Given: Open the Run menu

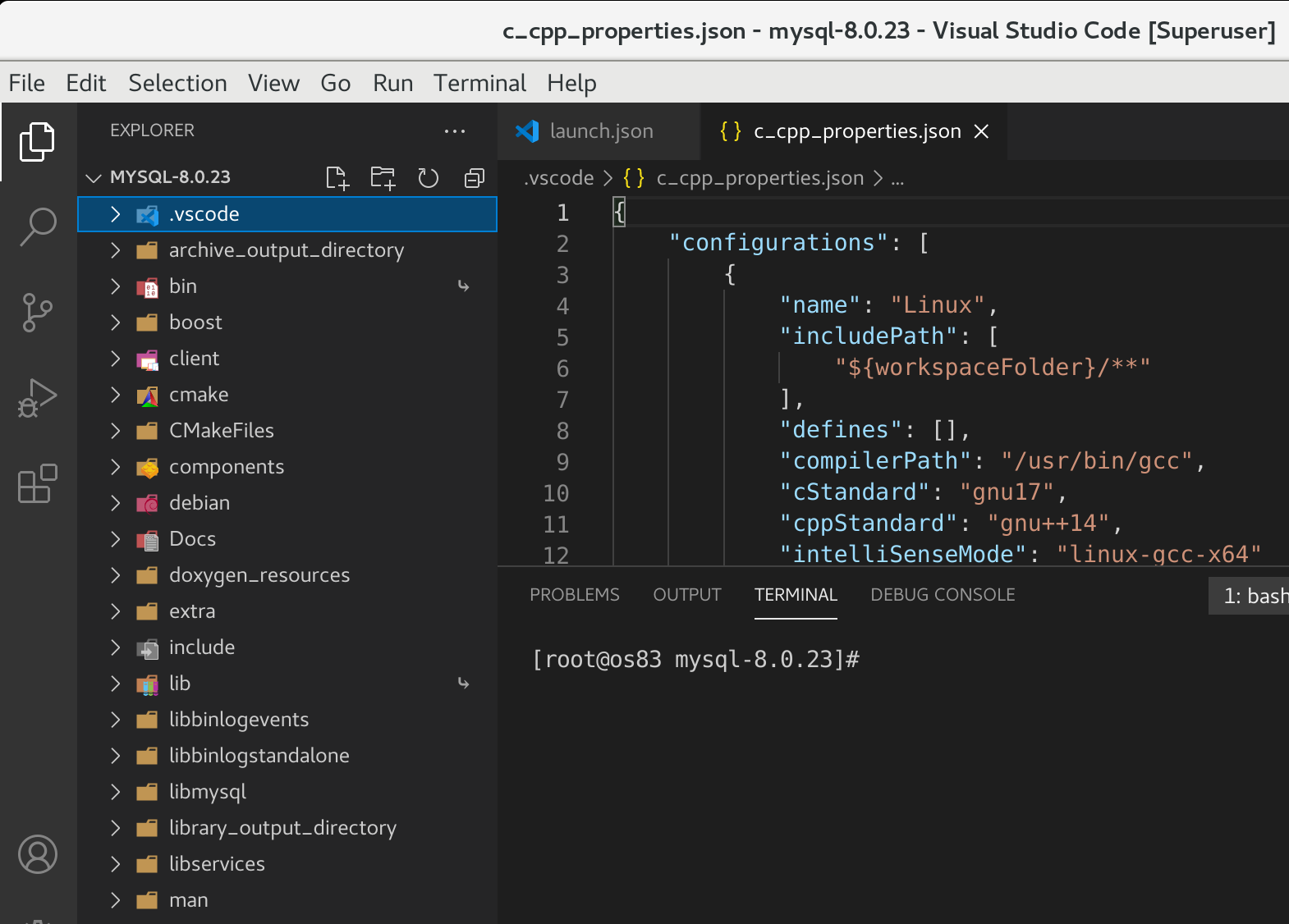Looking at the screenshot, I should (393, 83).
